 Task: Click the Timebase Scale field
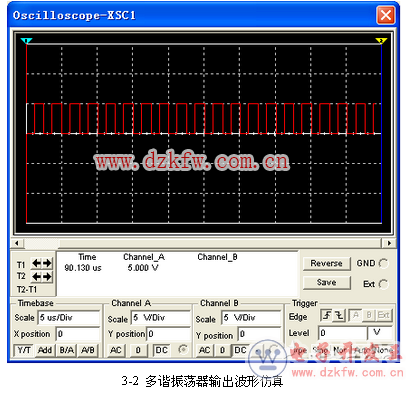pyautogui.click(x=69, y=318)
